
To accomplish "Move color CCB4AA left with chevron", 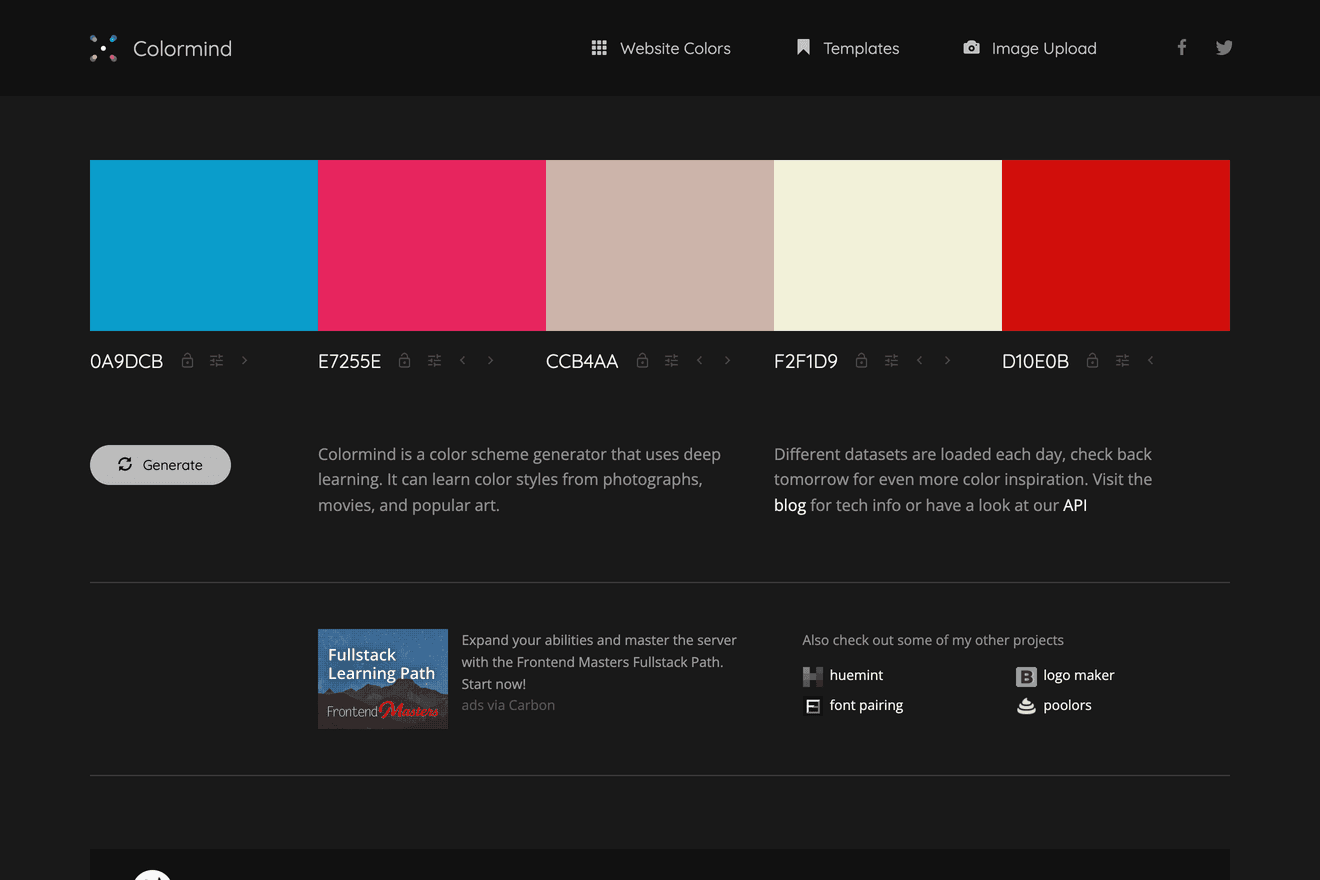I will click(x=699, y=360).
